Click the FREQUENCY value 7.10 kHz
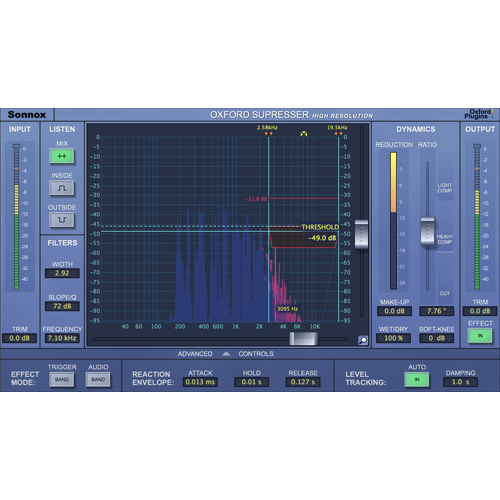The image size is (500, 500). [x=62, y=338]
